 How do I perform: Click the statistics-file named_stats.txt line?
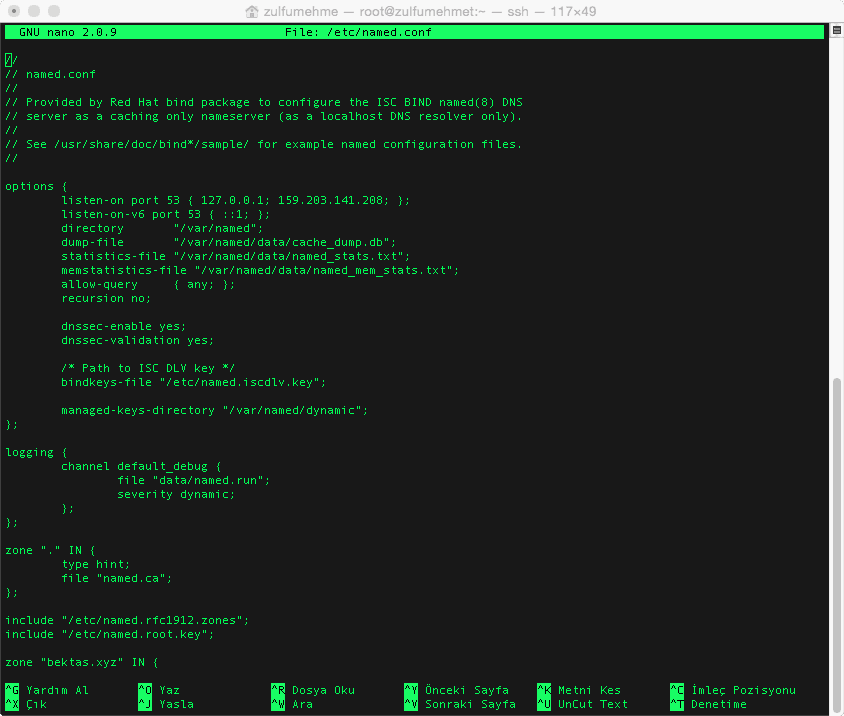pyautogui.click(x=236, y=256)
